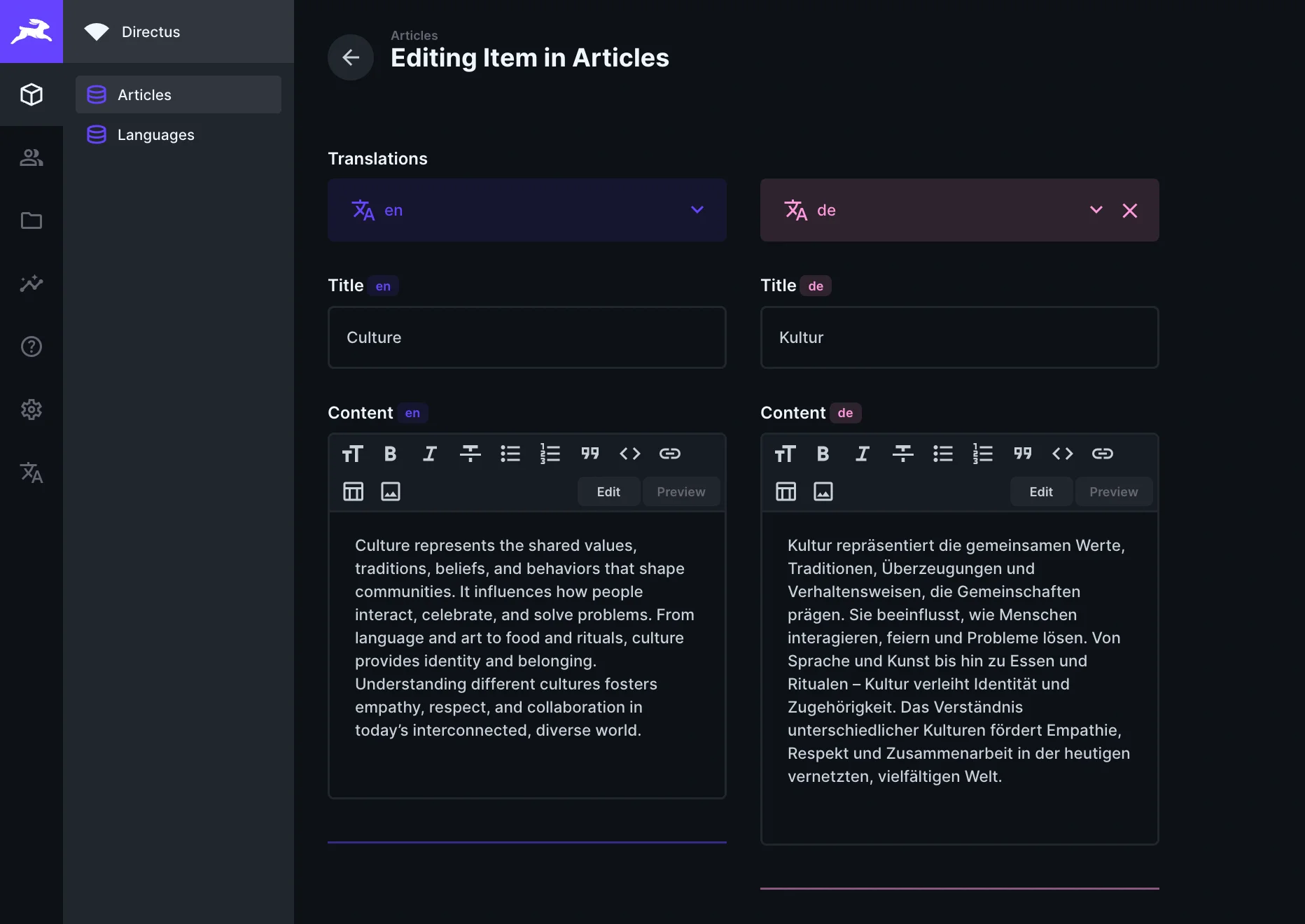This screenshot has width=1305, height=924.
Task: Close the German translation pane
Action: [1129, 210]
